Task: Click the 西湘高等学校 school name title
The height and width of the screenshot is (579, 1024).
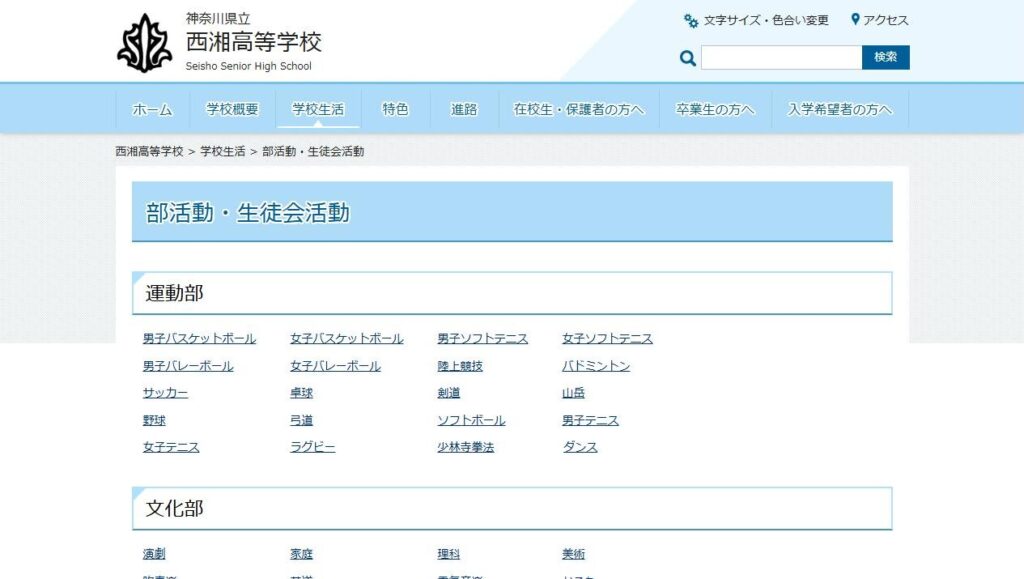Action: click(253, 42)
